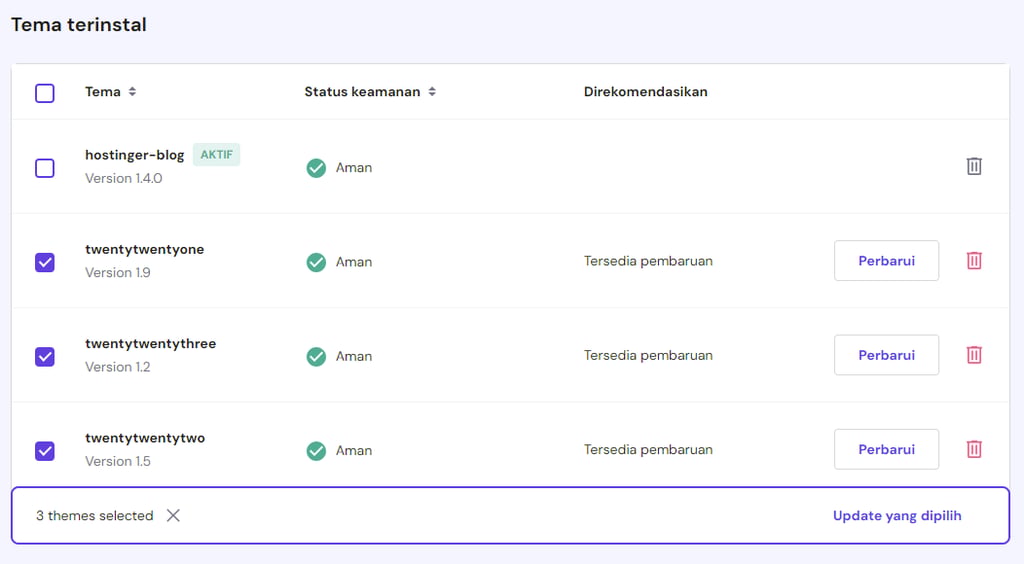Uncheck the twentytwentyone theme checkbox
Image resolution: width=1024 pixels, height=564 pixels.
click(44, 262)
